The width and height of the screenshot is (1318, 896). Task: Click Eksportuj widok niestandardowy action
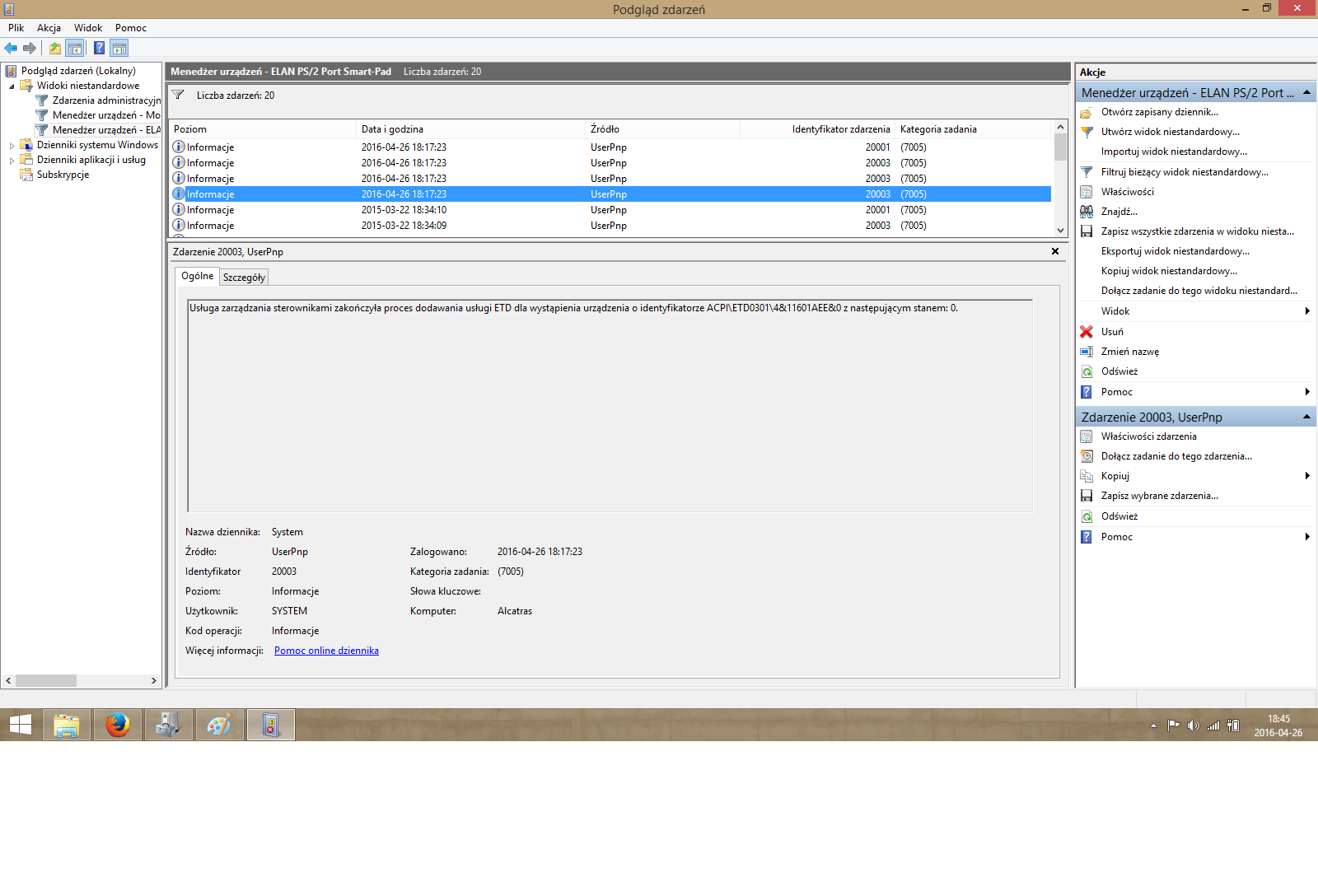(1175, 251)
